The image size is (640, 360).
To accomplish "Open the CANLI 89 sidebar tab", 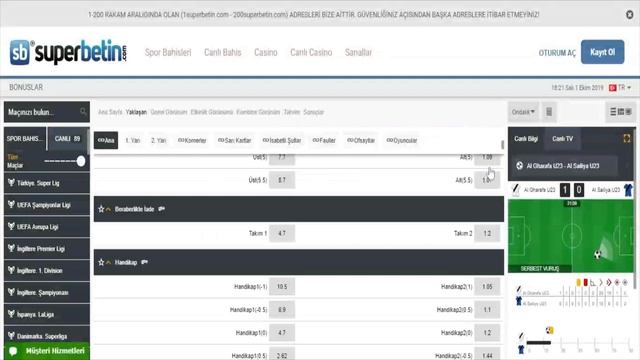I will point(68,139).
